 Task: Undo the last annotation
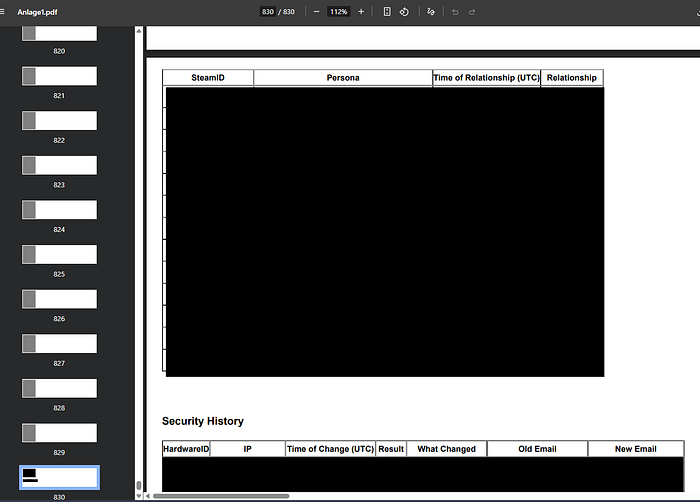(x=455, y=12)
